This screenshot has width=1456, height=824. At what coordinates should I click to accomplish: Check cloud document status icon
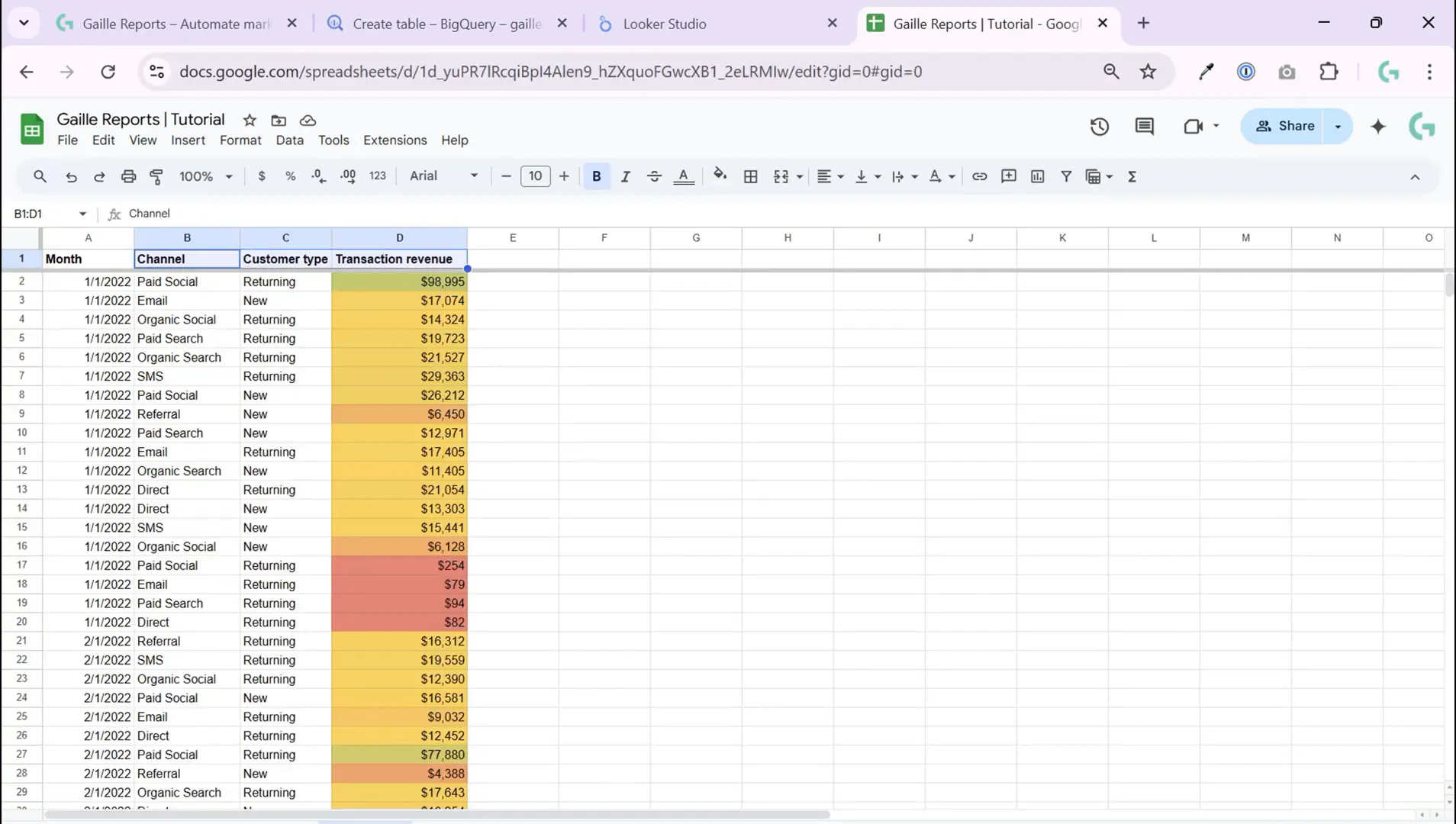pyautogui.click(x=308, y=121)
